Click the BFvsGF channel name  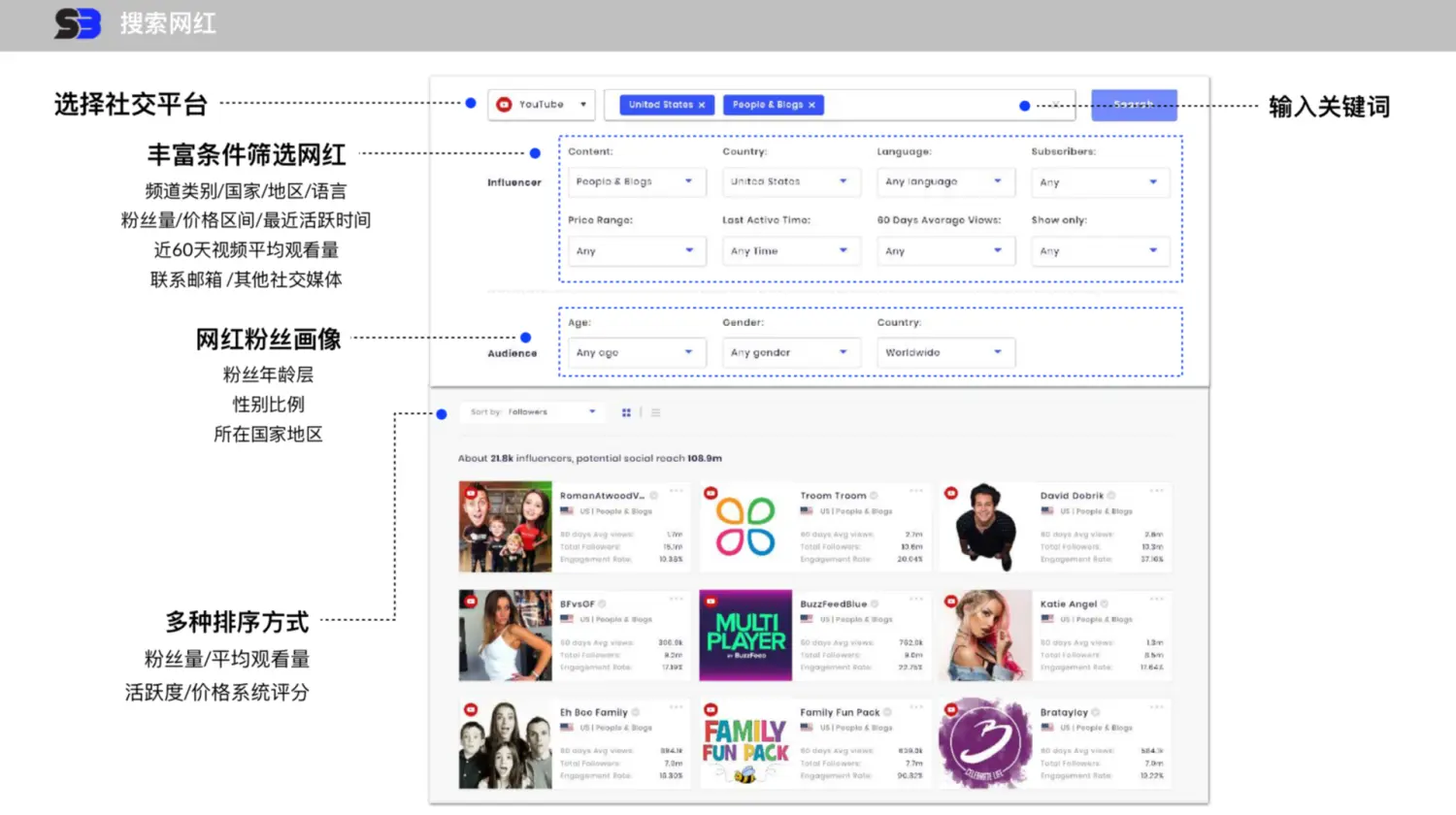tap(578, 604)
